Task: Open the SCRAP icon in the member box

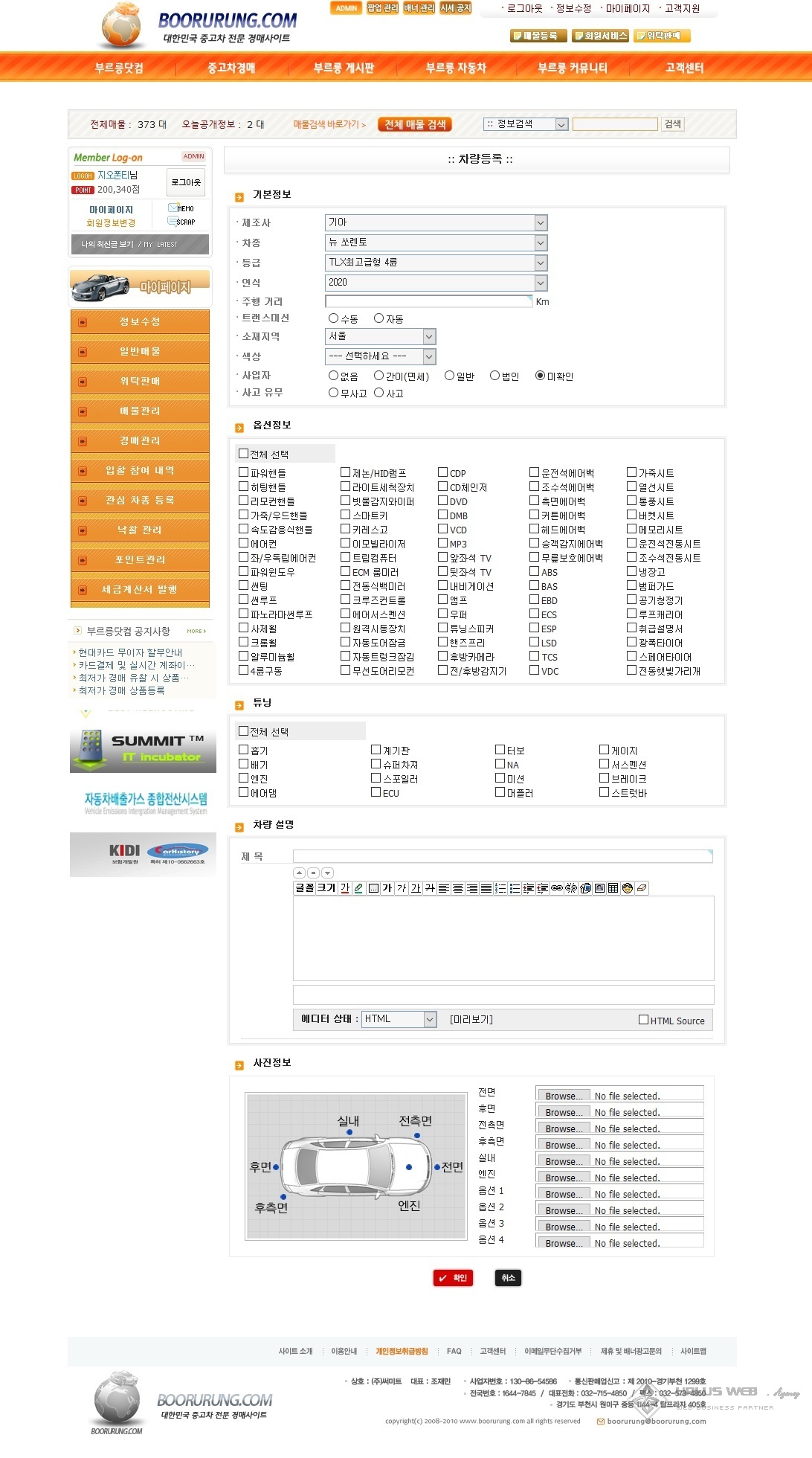Action: (x=181, y=222)
